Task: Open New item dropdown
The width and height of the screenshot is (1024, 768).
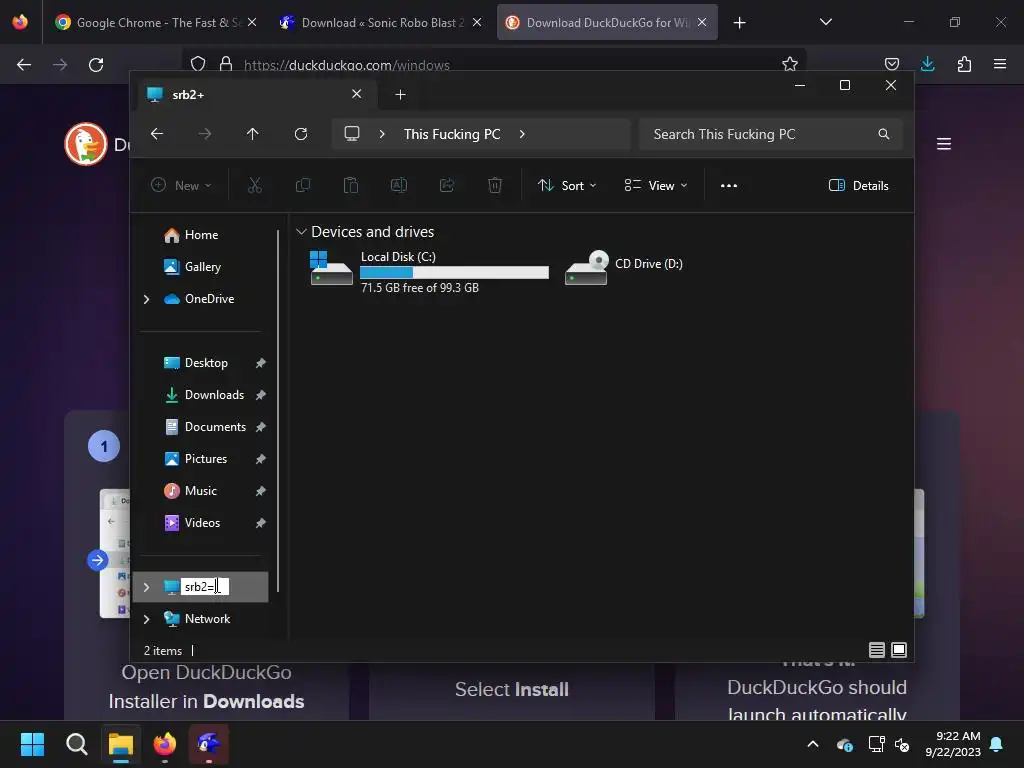Action: click(181, 185)
